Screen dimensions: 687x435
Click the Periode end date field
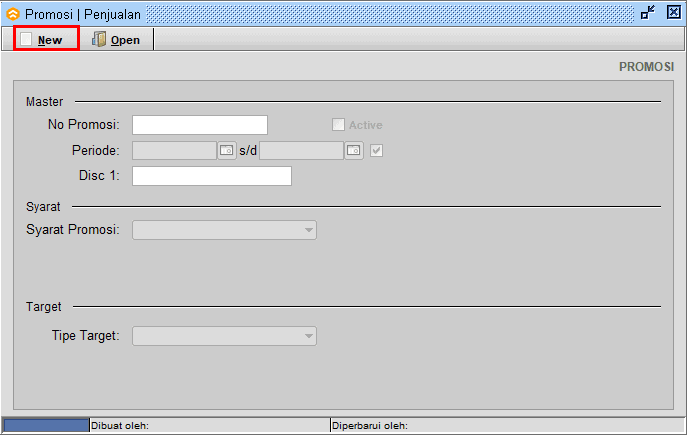(x=301, y=151)
